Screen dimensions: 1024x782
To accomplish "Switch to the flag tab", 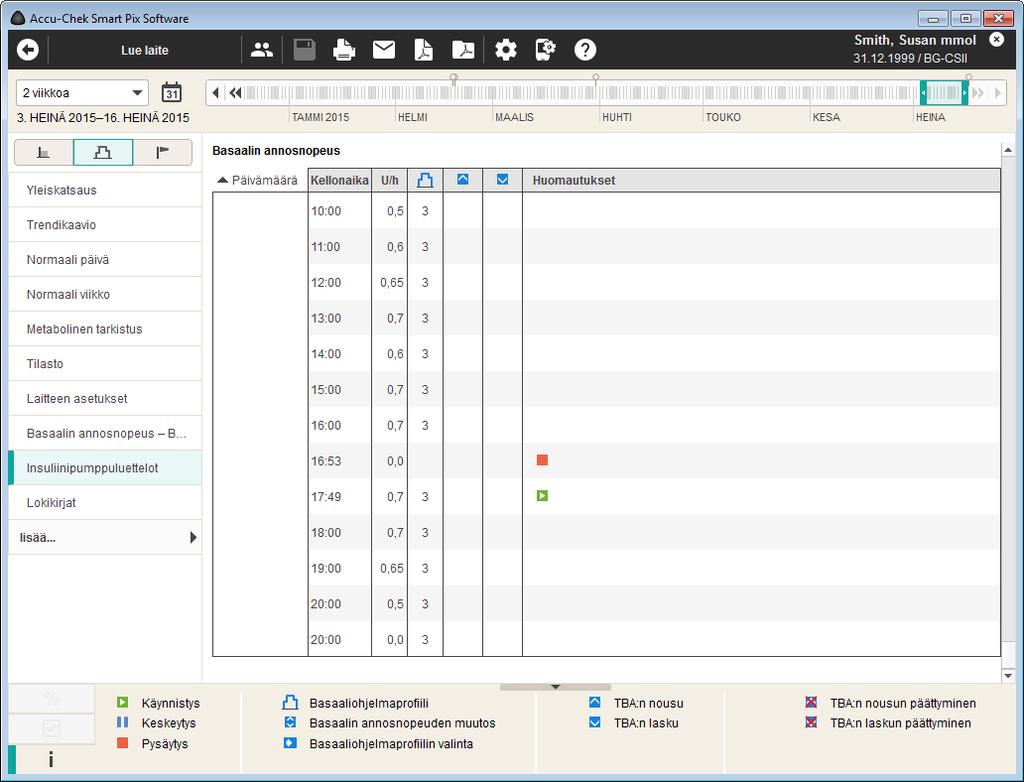I will tap(163, 153).
